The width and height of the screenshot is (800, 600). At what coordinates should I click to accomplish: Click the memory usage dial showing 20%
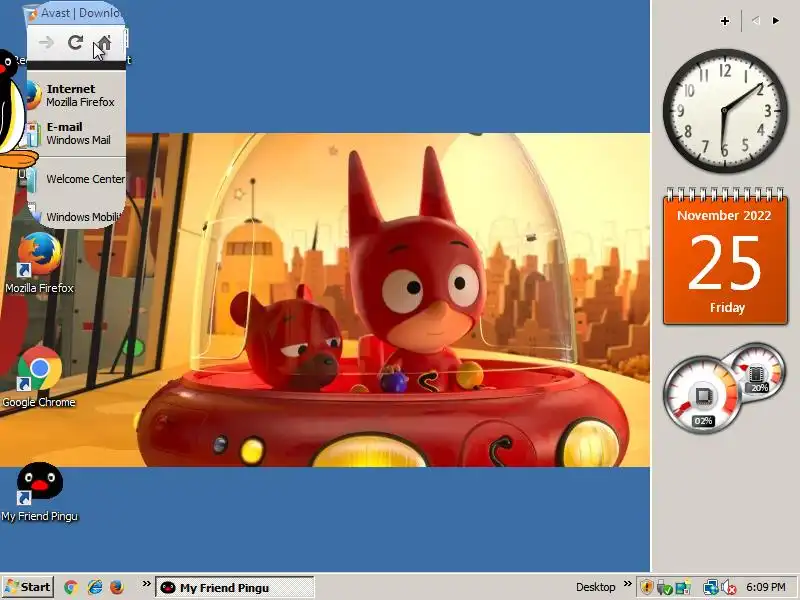(x=758, y=371)
